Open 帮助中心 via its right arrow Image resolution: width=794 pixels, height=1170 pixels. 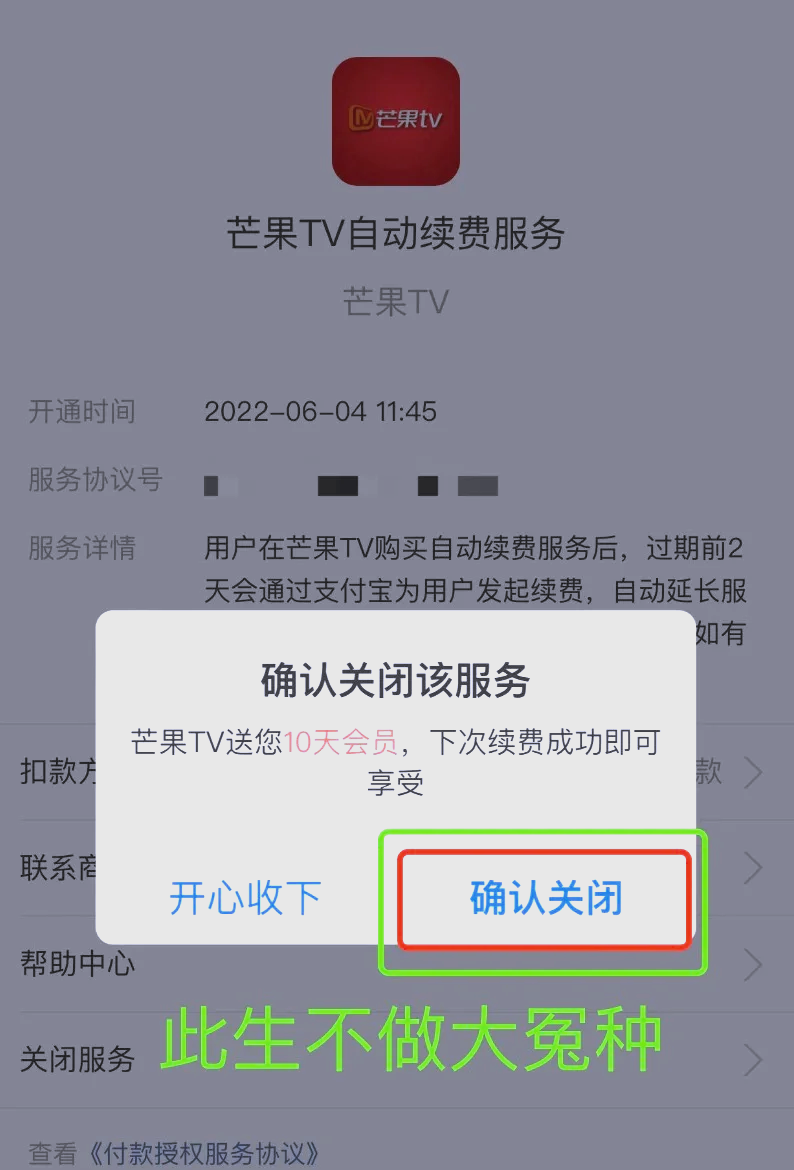point(754,965)
